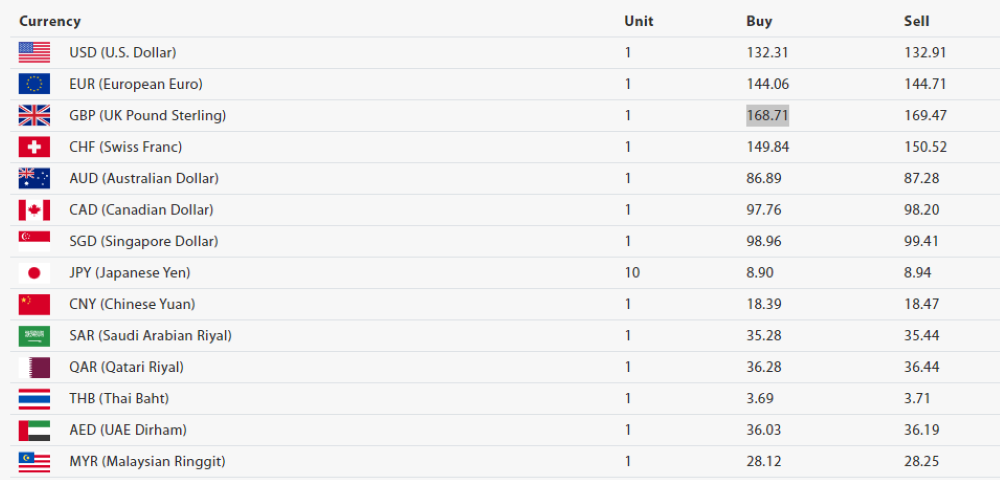Click the Qatar flag icon
The height and width of the screenshot is (480, 1000).
coord(34,367)
